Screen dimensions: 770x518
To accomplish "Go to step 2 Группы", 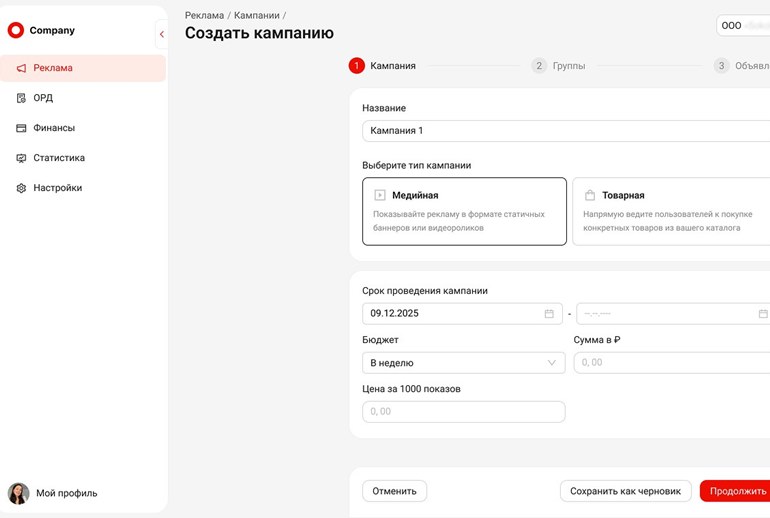I will [x=558, y=66].
